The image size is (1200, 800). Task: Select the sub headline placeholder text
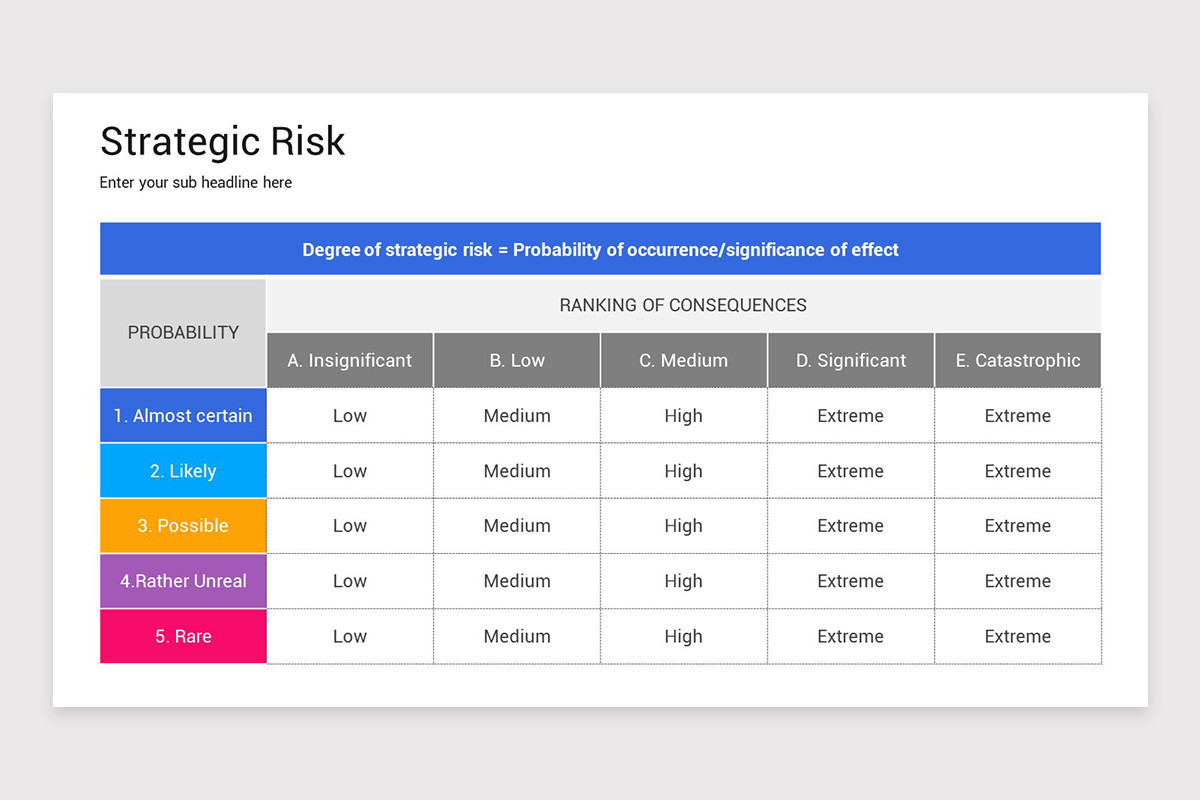[x=195, y=182]
